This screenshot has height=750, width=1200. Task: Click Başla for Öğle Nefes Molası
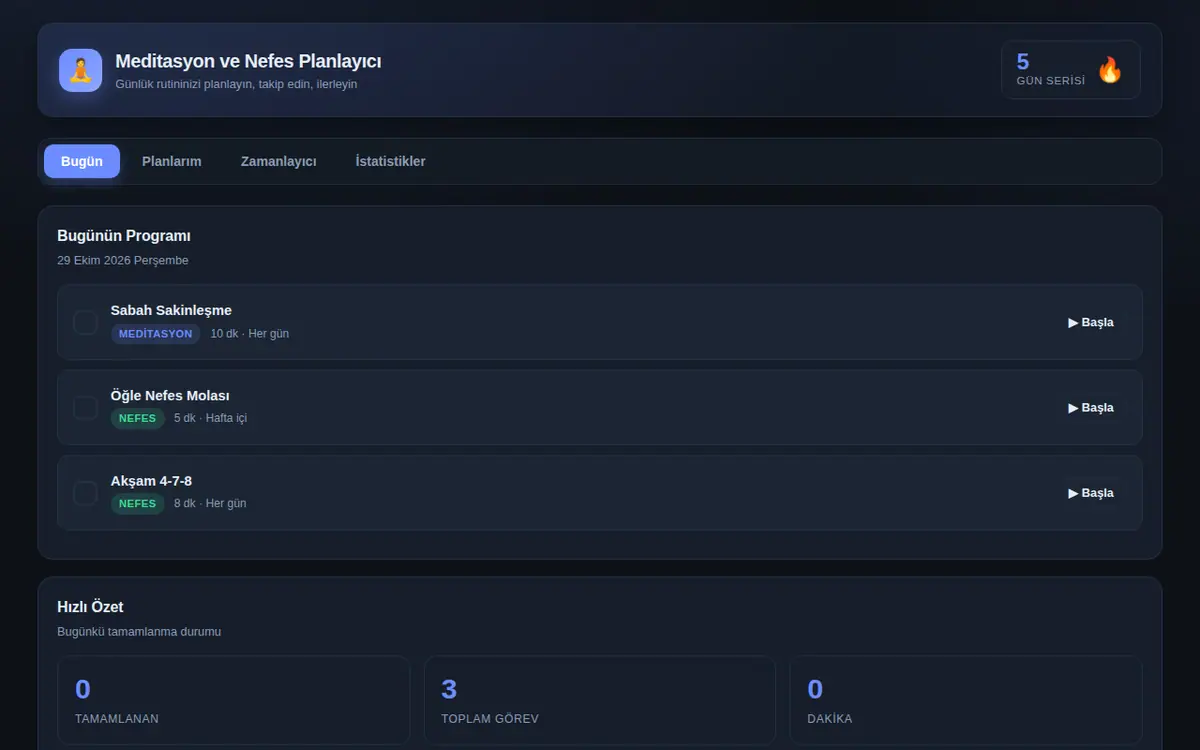click(x=1091, y=408)
